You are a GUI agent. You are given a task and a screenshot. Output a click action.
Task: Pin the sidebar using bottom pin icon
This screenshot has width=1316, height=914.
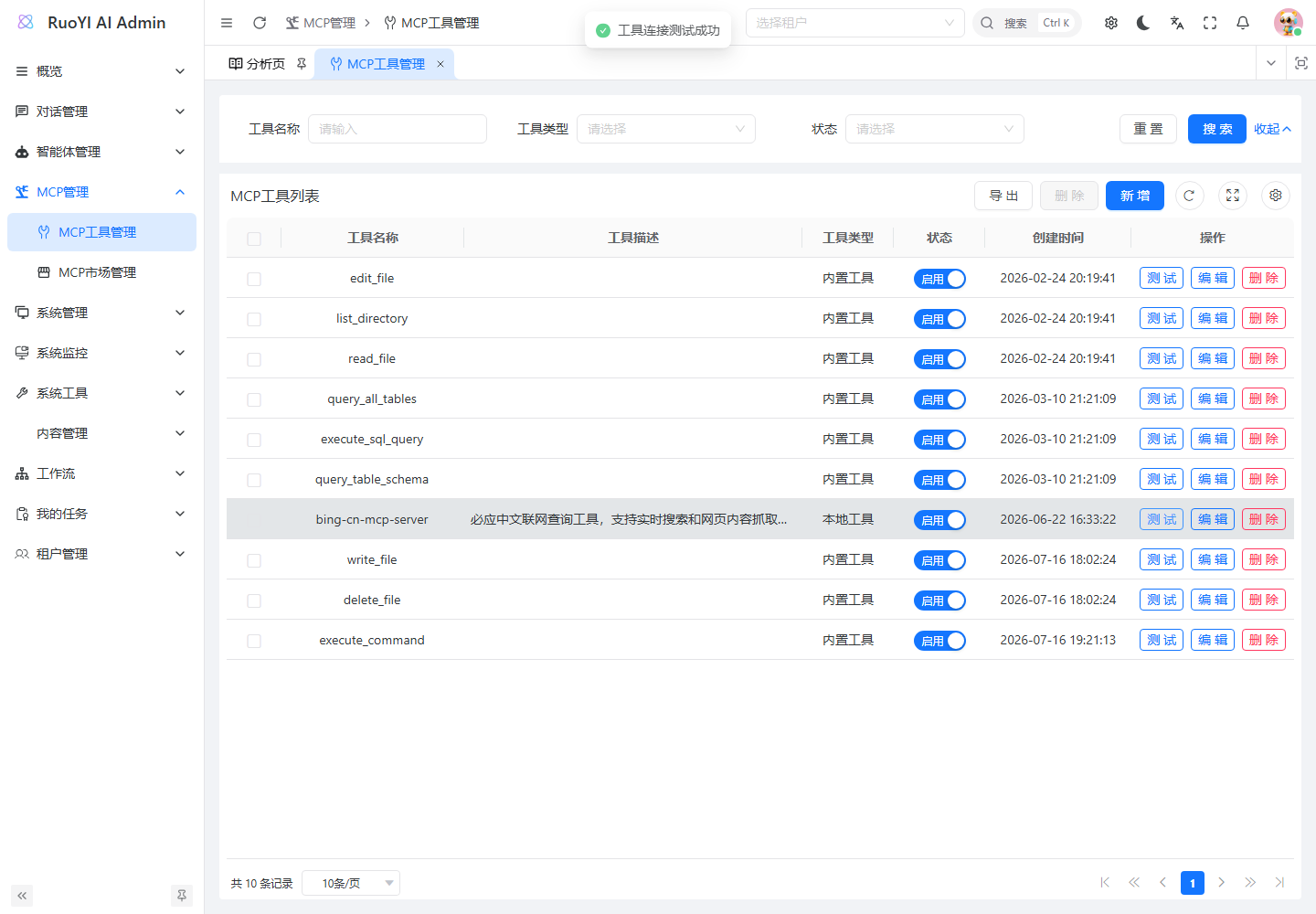[182, 896]
